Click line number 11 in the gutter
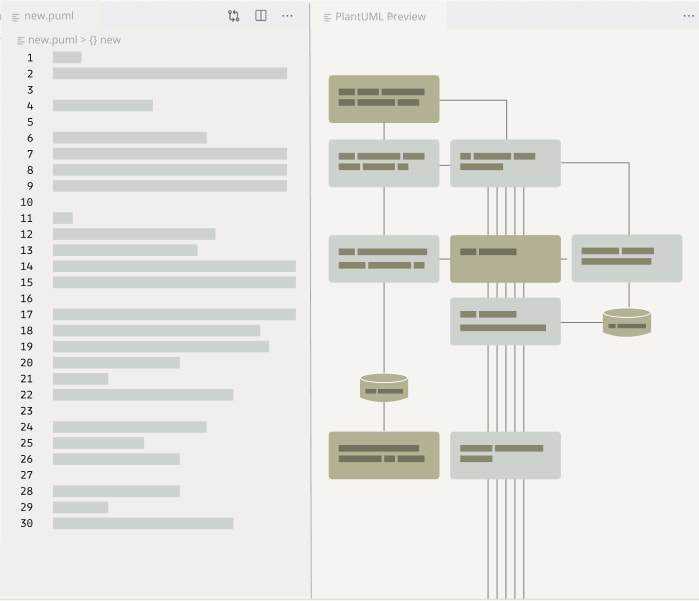This screenshot has width=699, height=601. coord(26,218)
